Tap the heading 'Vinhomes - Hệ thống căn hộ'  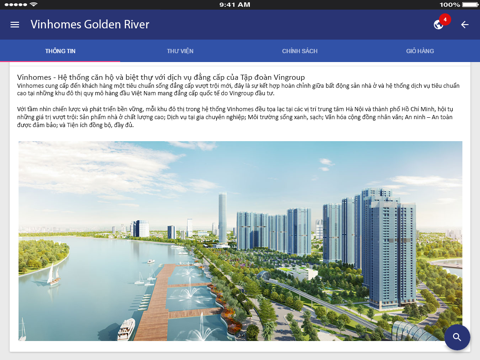(161, 77)
